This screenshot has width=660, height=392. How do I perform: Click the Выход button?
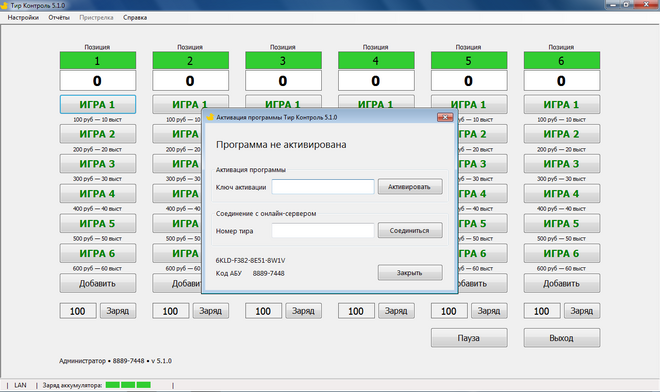tap(562, 338)
